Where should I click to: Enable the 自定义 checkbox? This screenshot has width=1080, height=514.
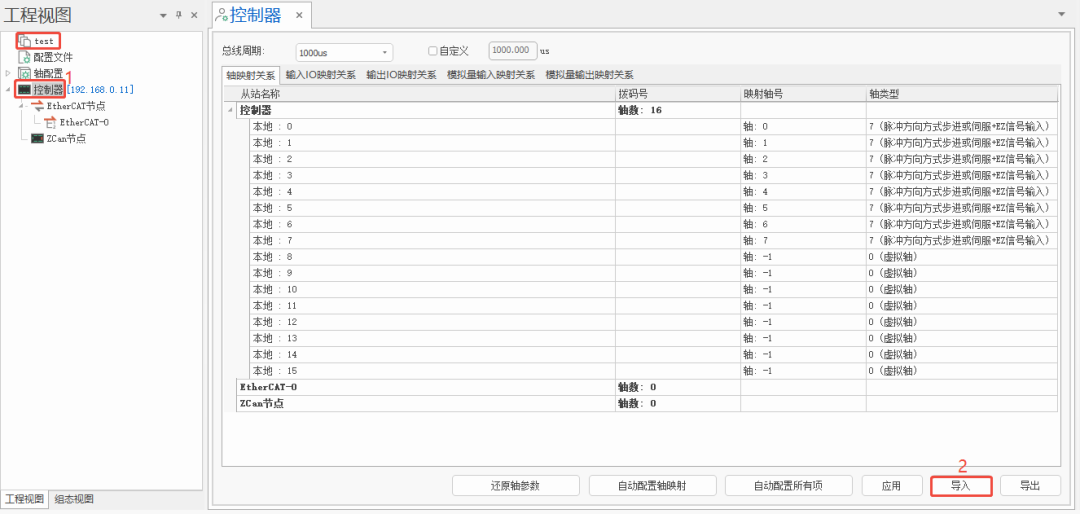433,50
